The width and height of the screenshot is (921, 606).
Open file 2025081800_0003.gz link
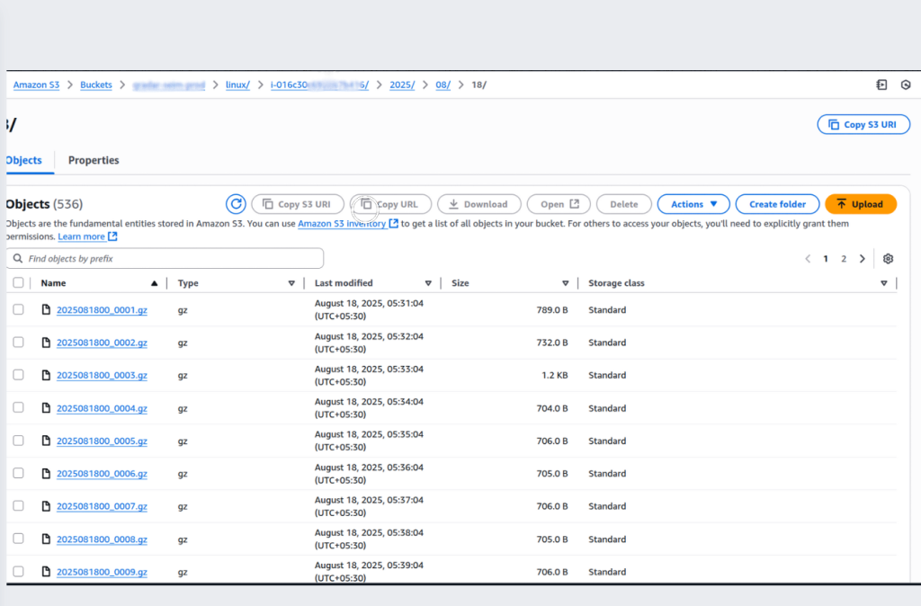pyautogui.click(x=102, y=375)
